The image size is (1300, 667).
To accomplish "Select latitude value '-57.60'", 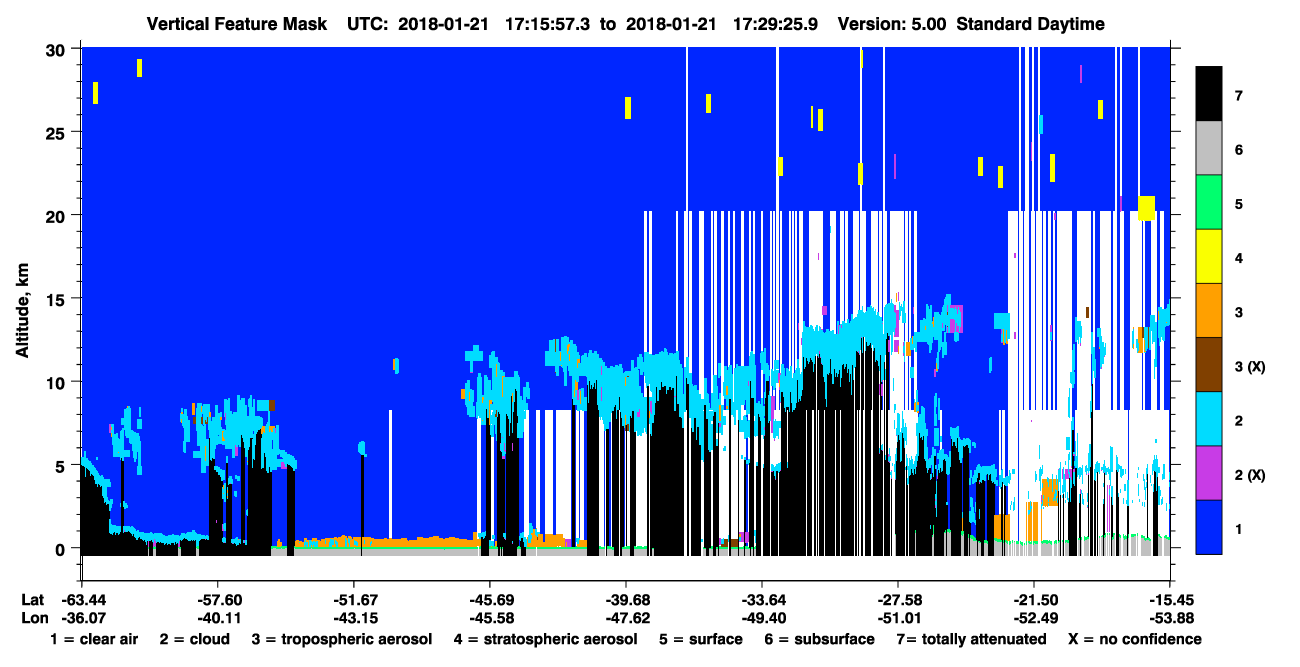I will pos(218,599).
